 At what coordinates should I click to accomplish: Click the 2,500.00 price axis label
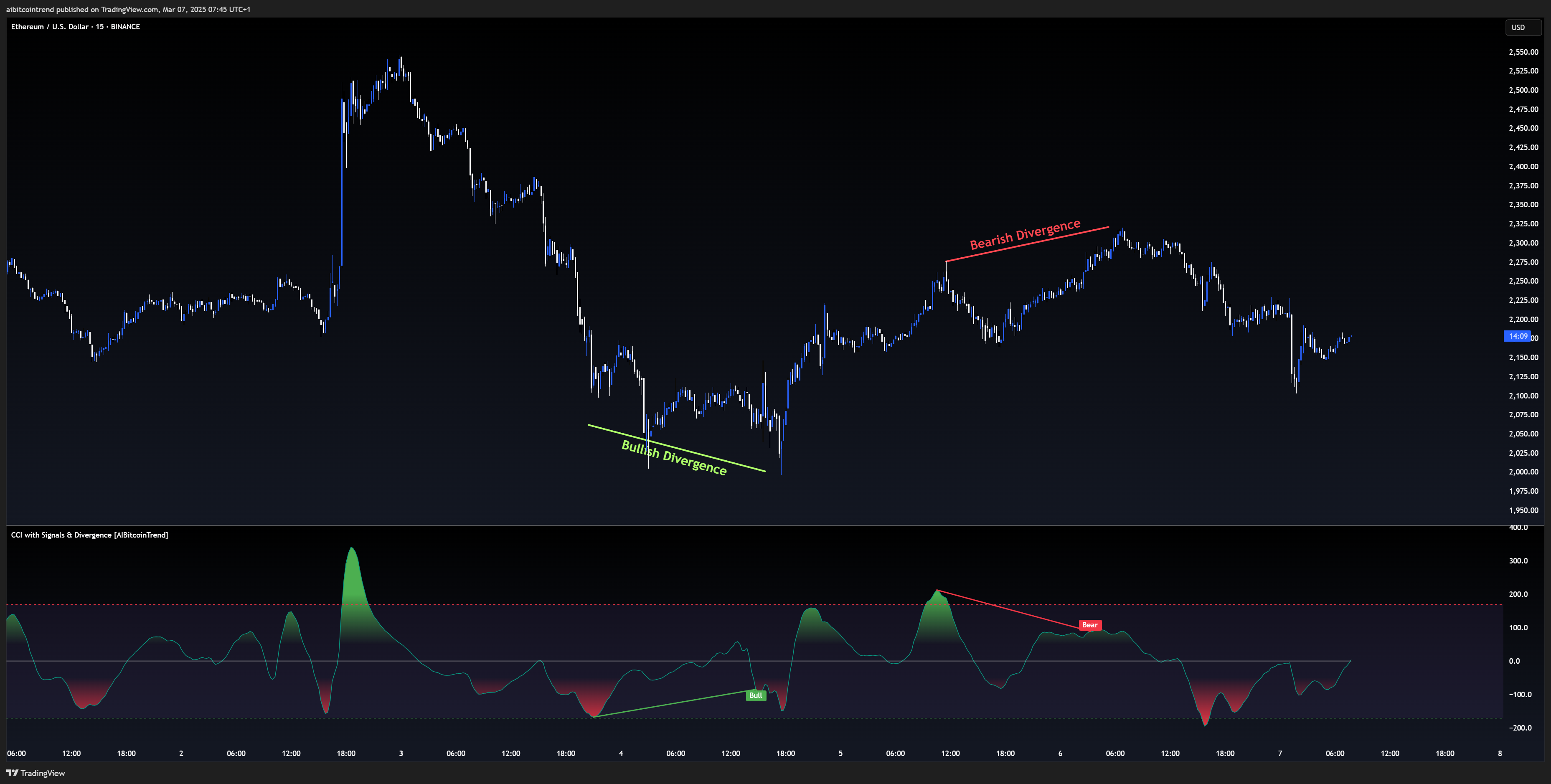click(1523, 90)
